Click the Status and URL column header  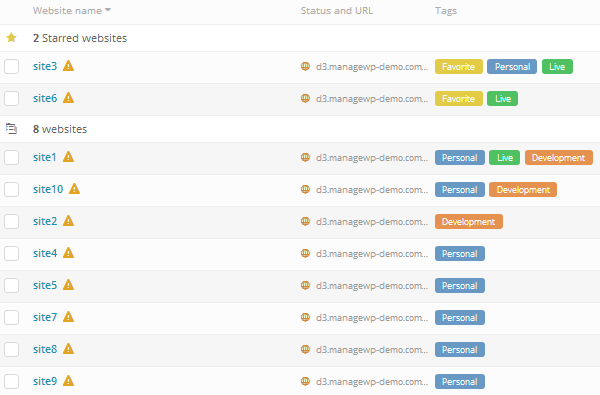(336, 10)
